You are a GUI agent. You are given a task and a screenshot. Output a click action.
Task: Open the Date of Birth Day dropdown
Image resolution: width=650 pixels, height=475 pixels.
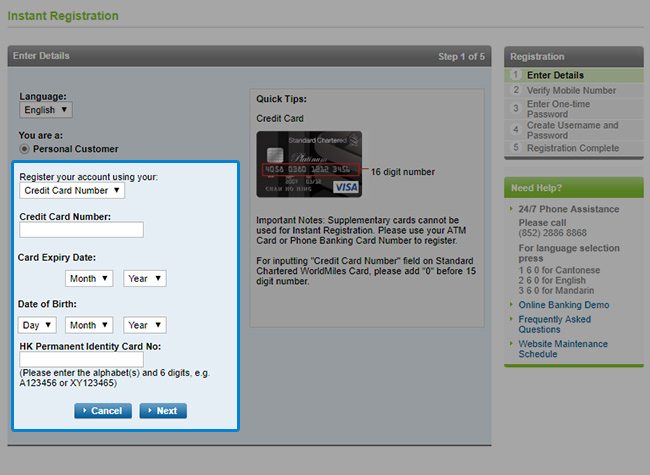tap(37, 325)
